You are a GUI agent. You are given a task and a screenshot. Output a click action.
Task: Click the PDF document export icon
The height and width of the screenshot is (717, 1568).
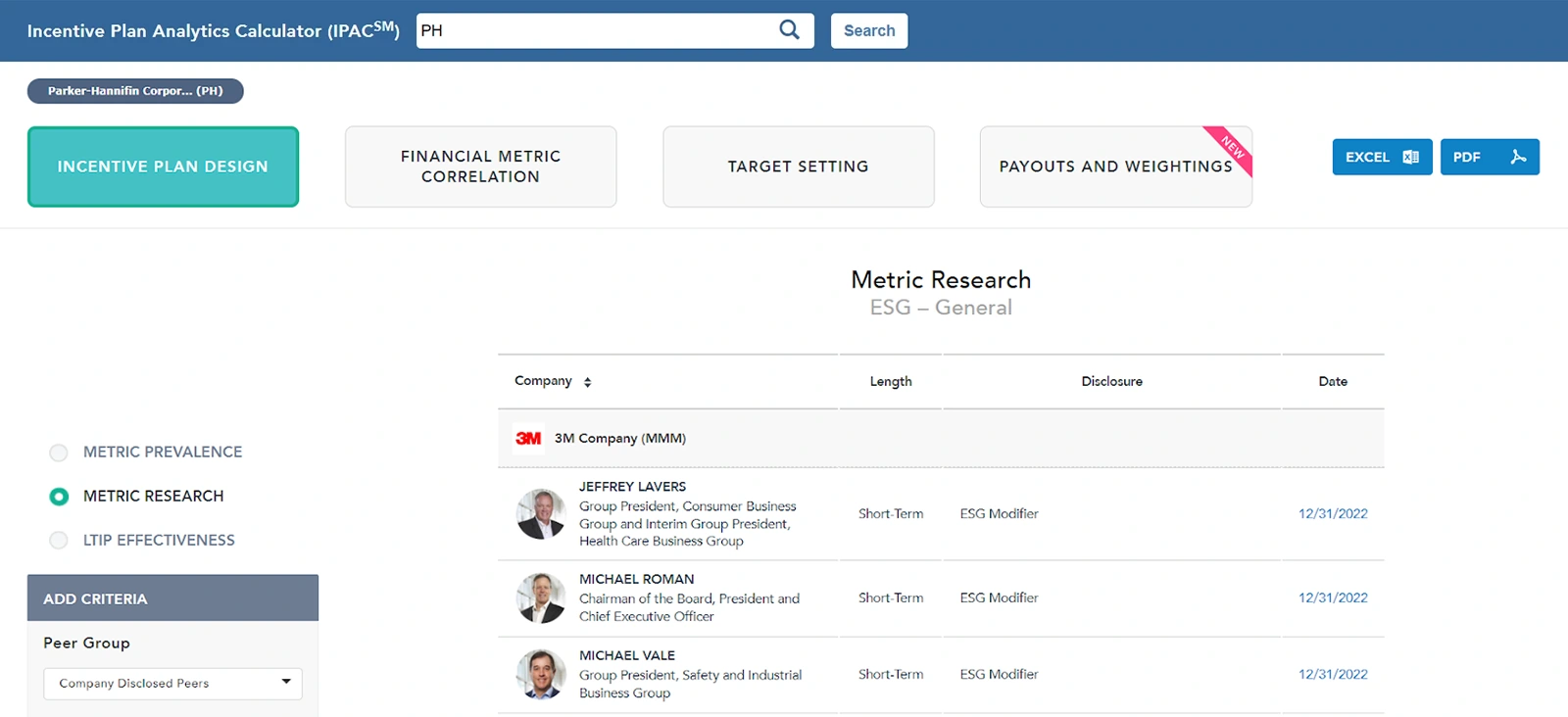pyautogui.click(x=1518, y=157)
